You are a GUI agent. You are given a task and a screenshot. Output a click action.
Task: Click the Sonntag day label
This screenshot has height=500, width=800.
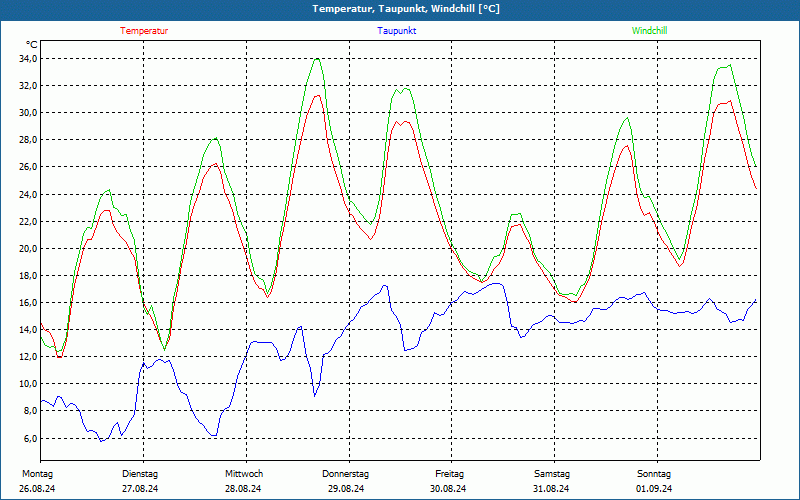tap(654, 474)
